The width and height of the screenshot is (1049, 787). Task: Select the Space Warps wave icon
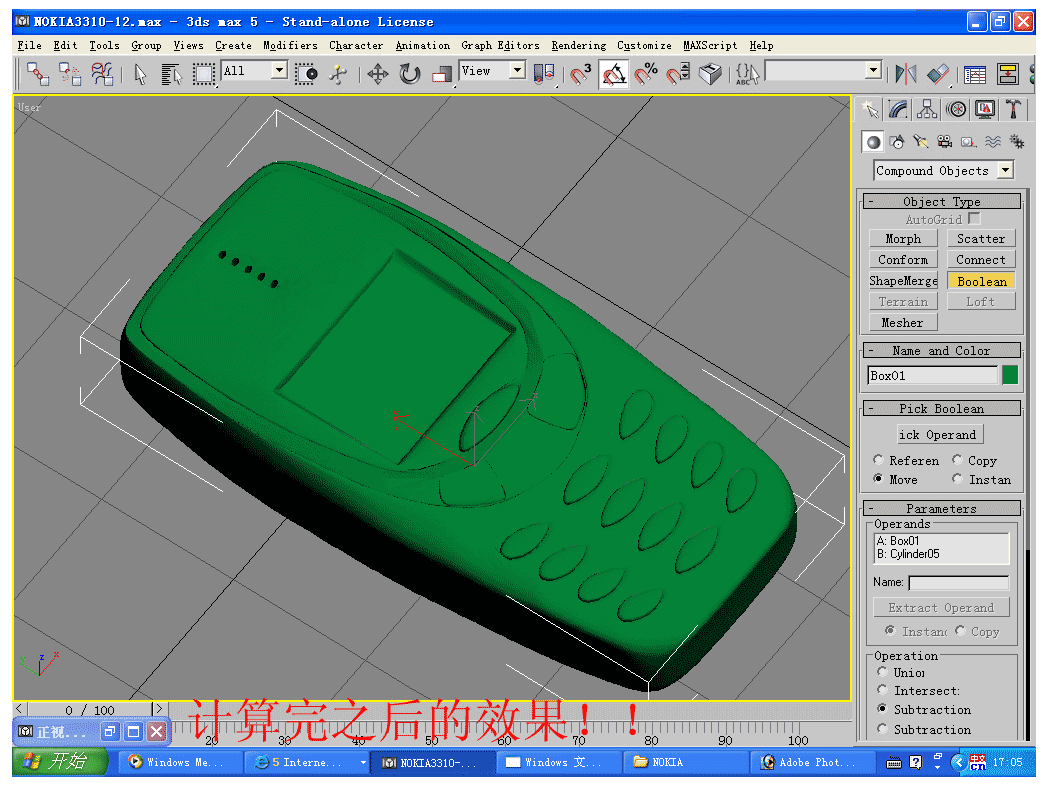(993, 142)
